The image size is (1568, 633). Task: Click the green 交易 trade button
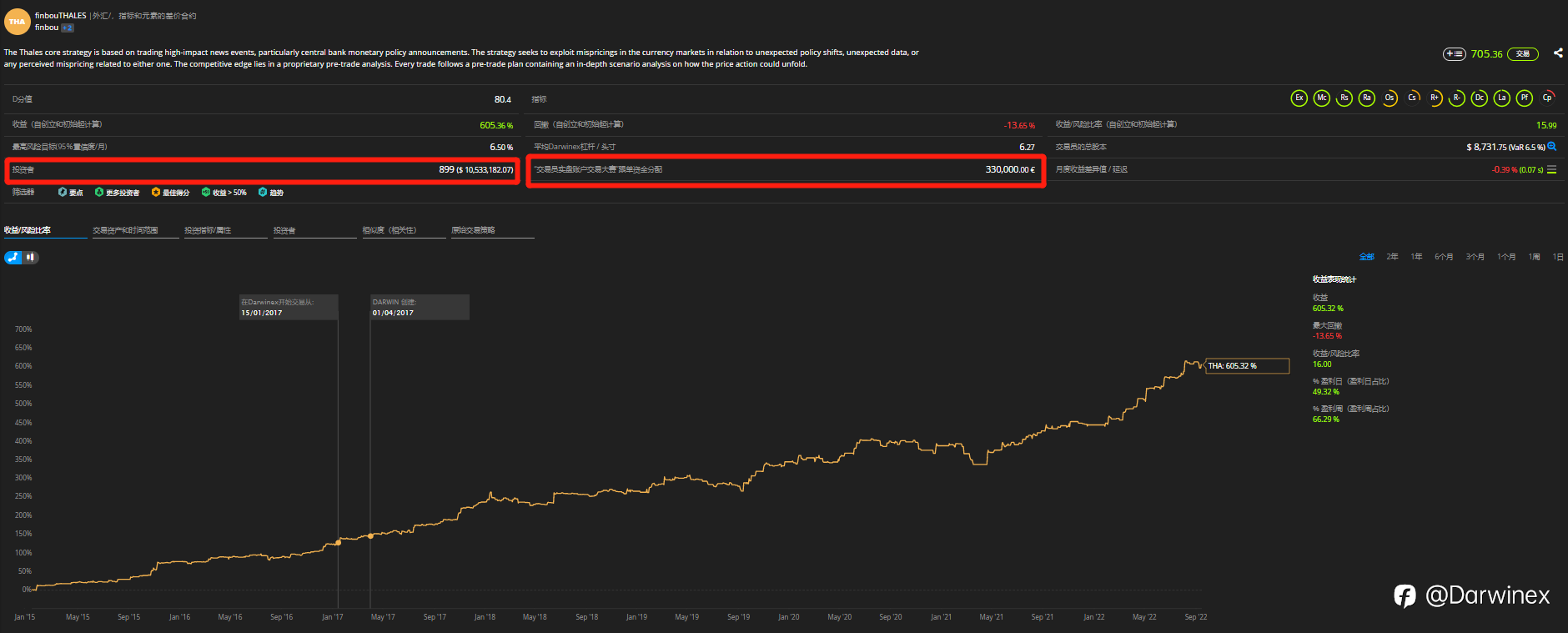[1523, 54]
